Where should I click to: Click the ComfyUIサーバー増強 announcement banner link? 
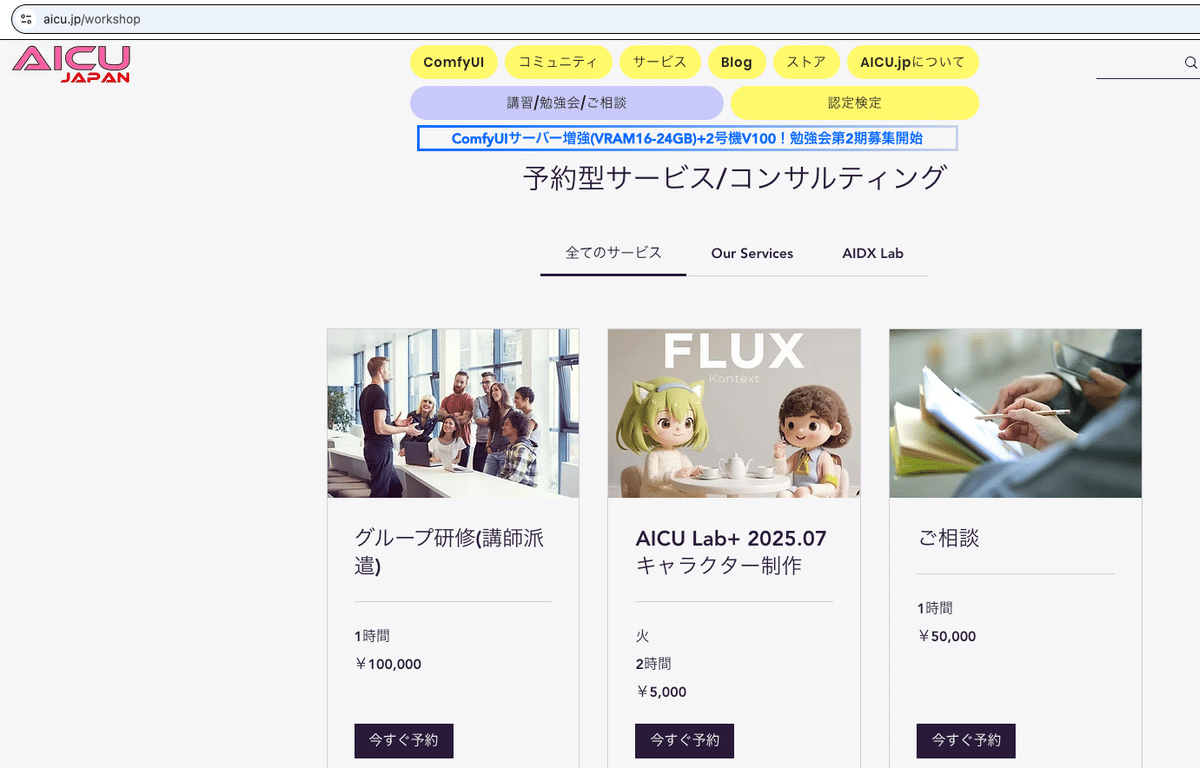pos(687,138)
